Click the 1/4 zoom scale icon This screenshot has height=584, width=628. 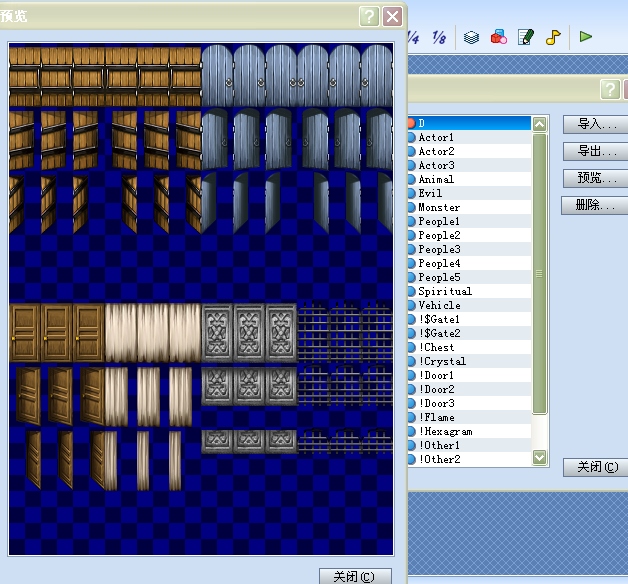pos(413,38)
